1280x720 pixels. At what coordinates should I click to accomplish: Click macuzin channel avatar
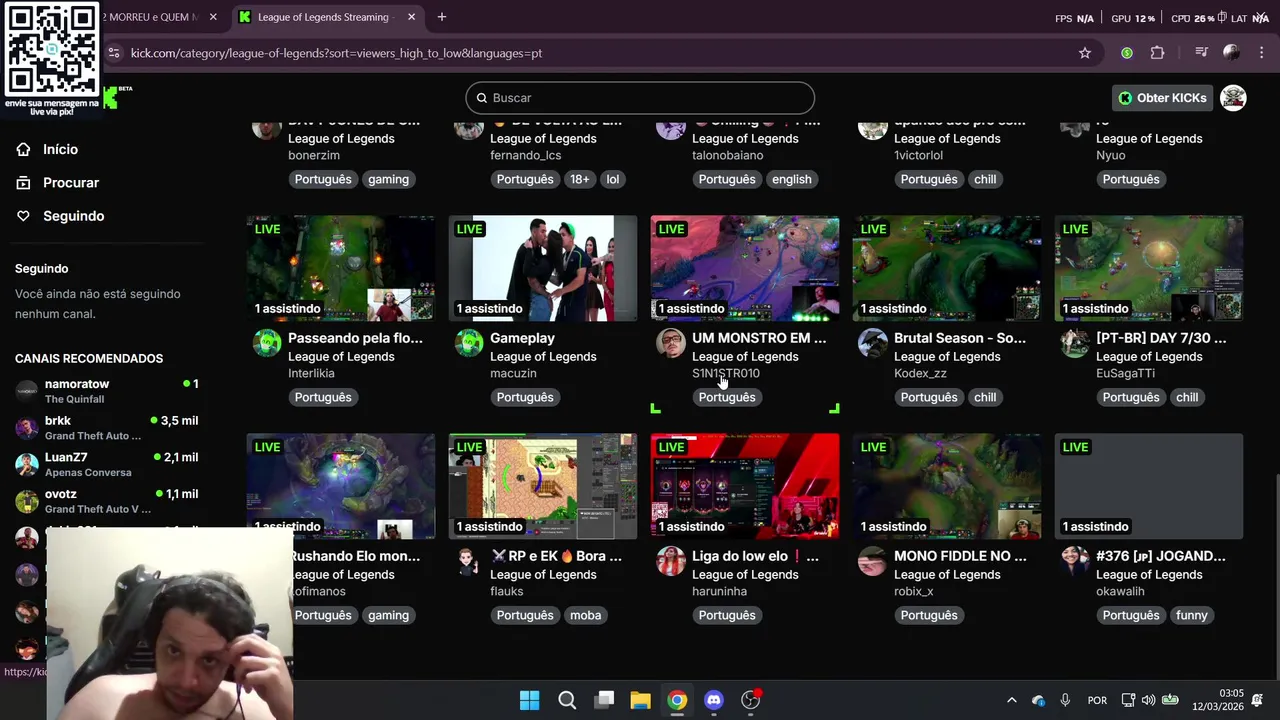(x=469, y=343)
